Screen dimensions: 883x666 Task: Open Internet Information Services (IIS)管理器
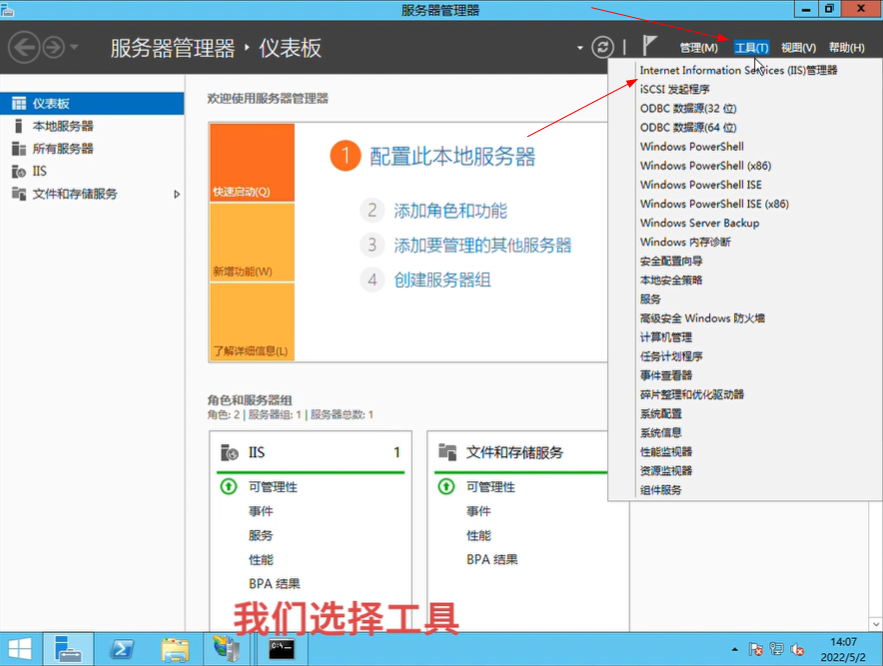[x=738, y=70]
